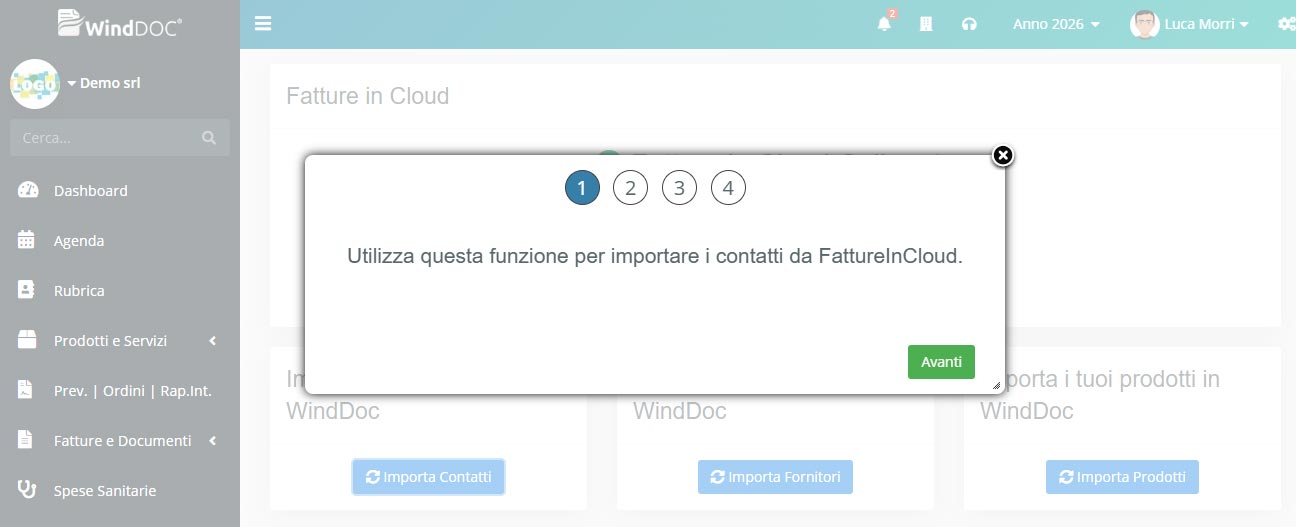Open Prev. | Ordini | Rap.Int. menu item
The height and width of the screenshot is (527, 1296).
click(132, 390)
